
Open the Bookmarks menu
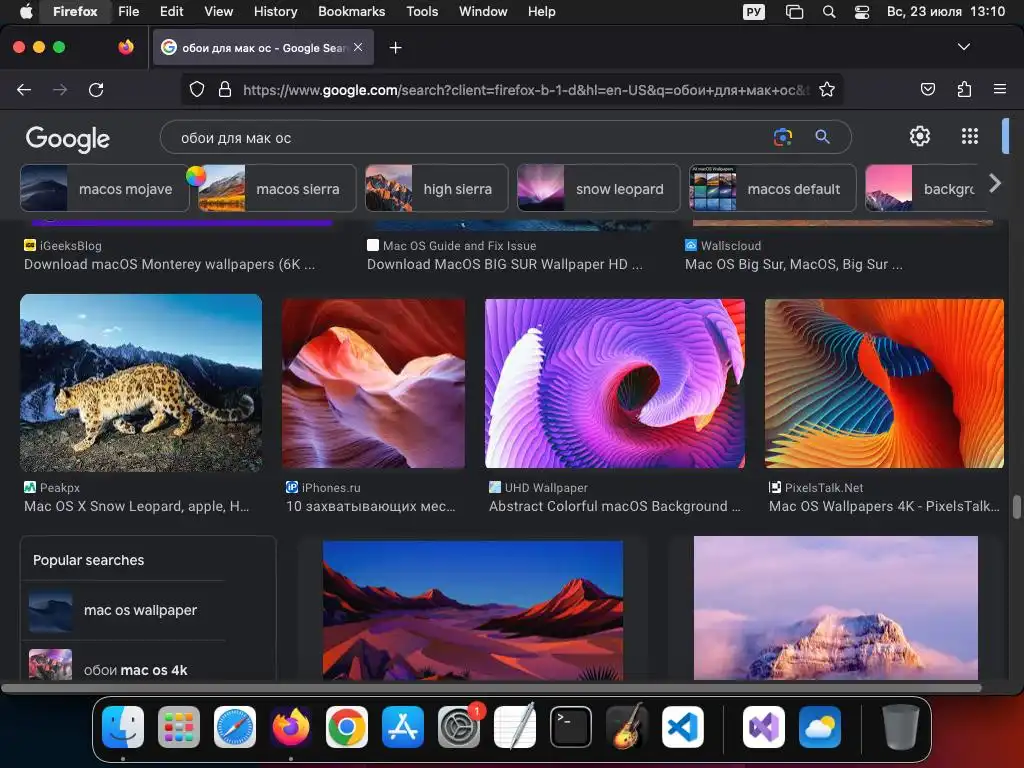[x=351, y=11]
